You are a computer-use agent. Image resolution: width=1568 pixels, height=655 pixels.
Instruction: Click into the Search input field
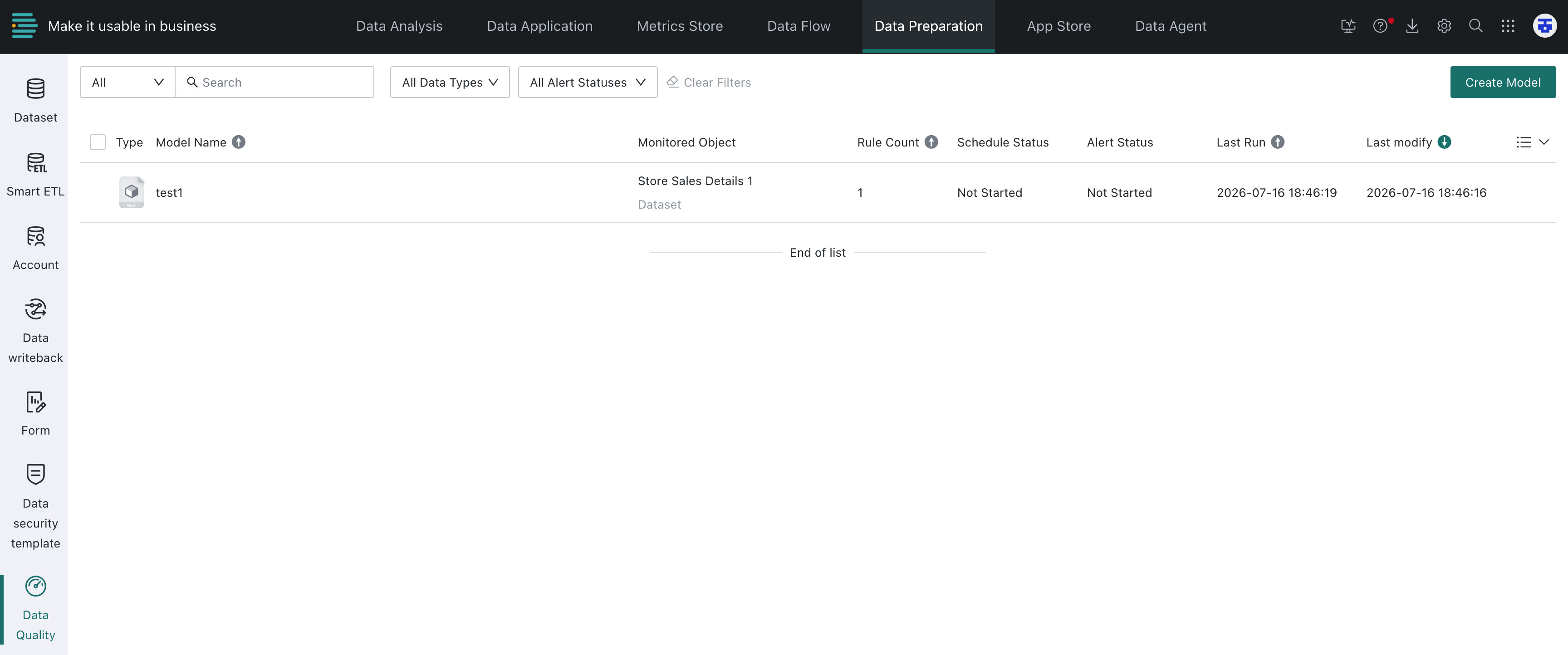point(274,82)
